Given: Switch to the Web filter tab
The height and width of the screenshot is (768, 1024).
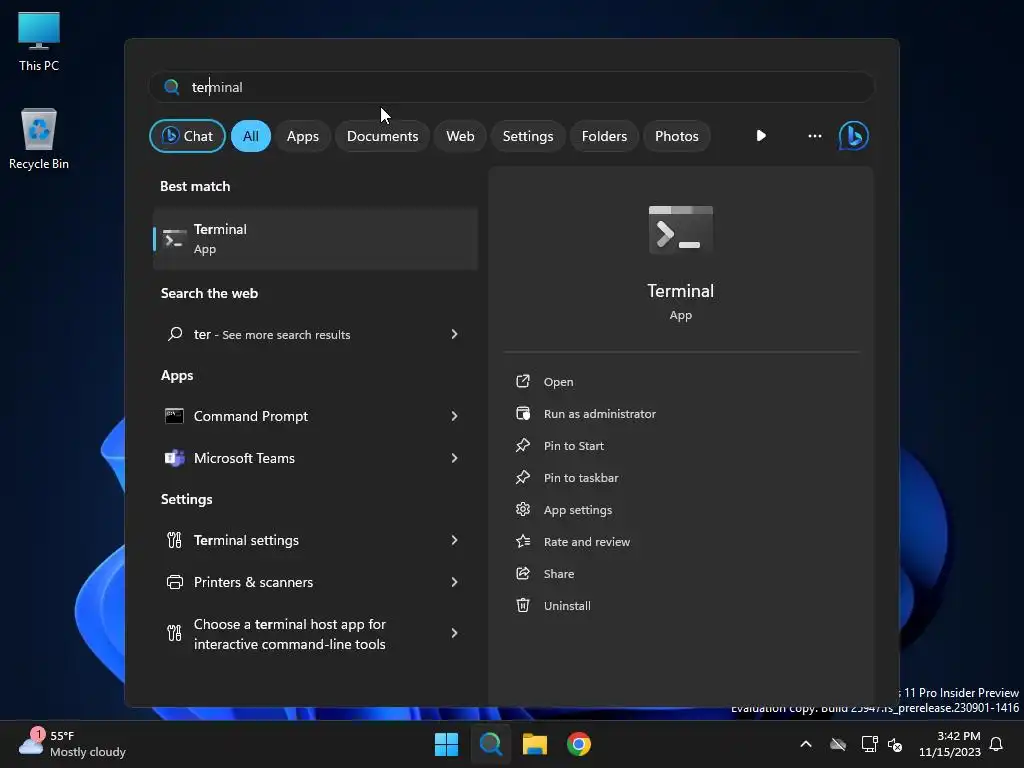Looking at the screenshot, I should coord(460,136).
